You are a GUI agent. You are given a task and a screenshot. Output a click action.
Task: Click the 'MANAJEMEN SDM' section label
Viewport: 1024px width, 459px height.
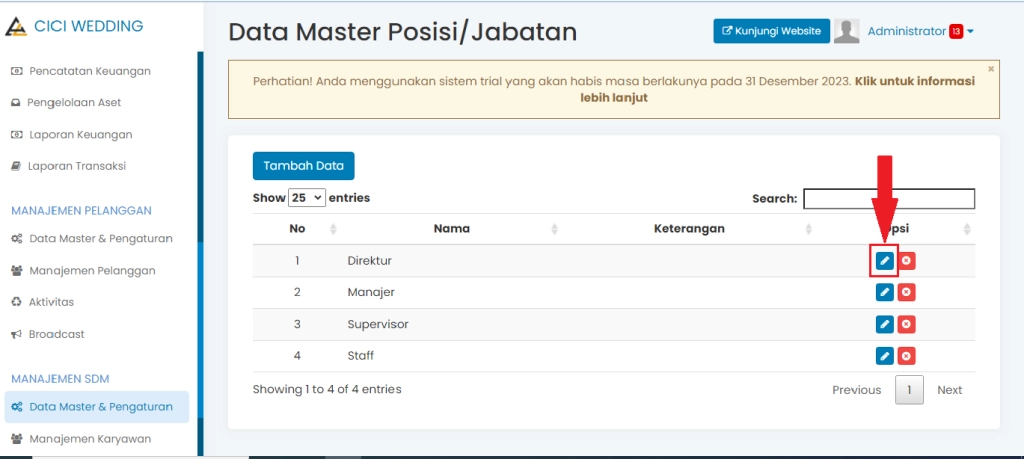(60, 379)
